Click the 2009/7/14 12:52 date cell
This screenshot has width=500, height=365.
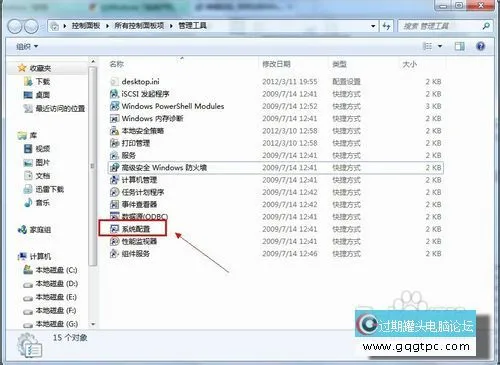pyautogui.click(x=290, y=106)
